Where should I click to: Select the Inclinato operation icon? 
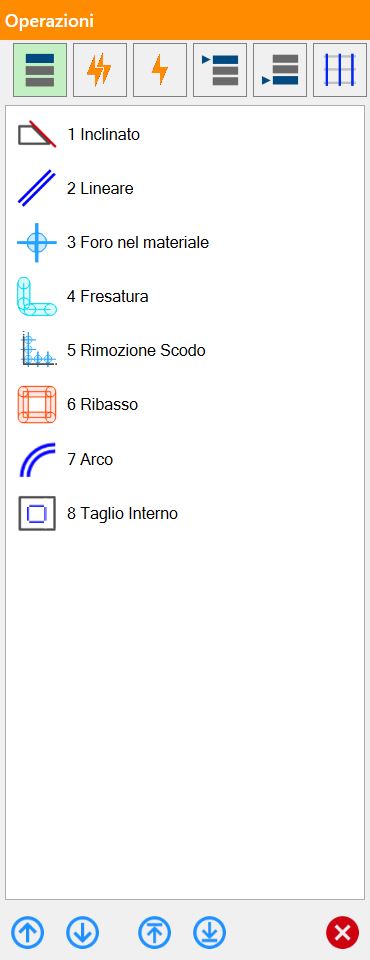click(37, 134)
